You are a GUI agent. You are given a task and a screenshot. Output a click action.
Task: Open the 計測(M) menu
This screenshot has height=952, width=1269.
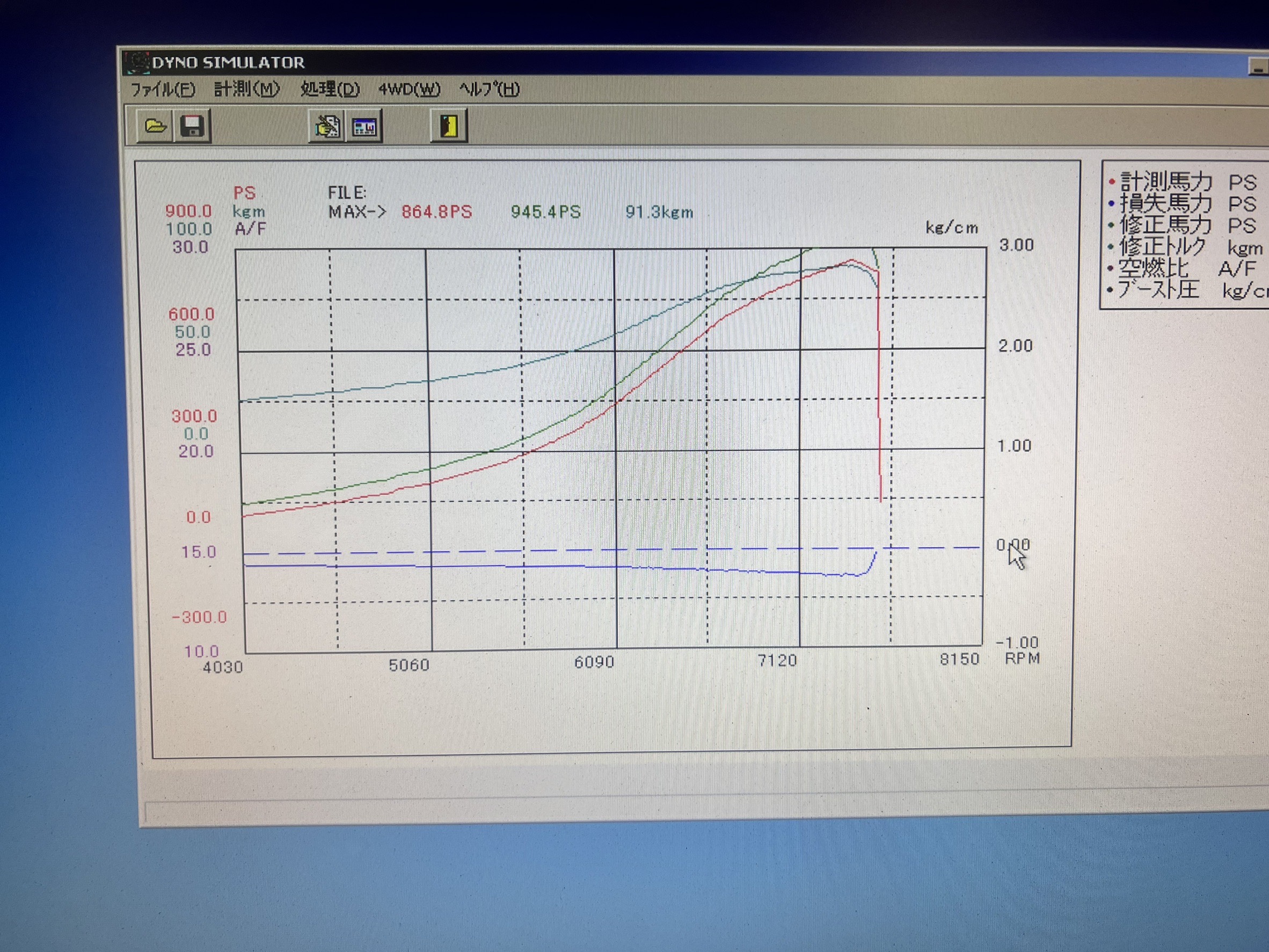247,89
